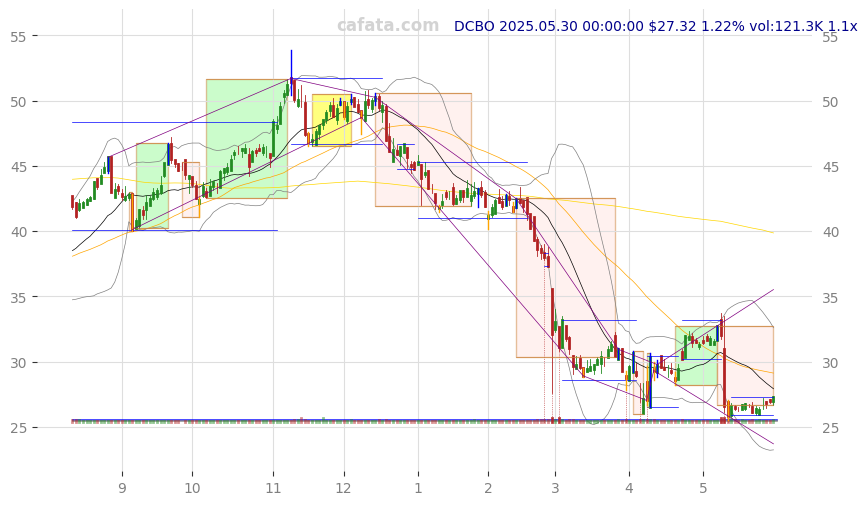
Task: Click the 35 label on left price axis
Action: (x=18, y=298)
